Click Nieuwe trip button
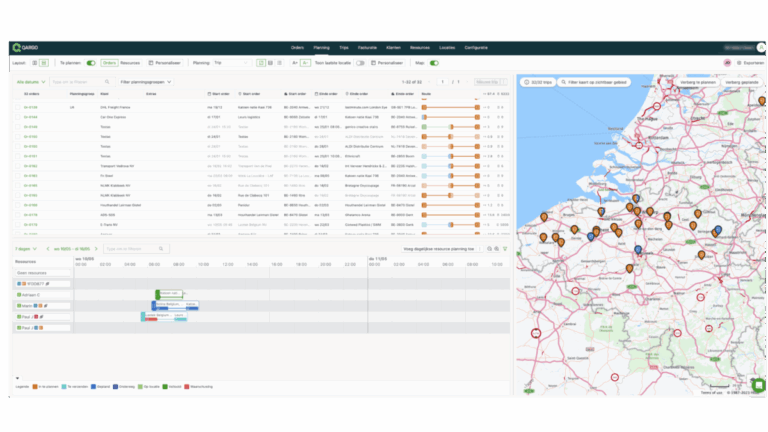The width and height of the screenshot is (768, 432). point(487,82)
